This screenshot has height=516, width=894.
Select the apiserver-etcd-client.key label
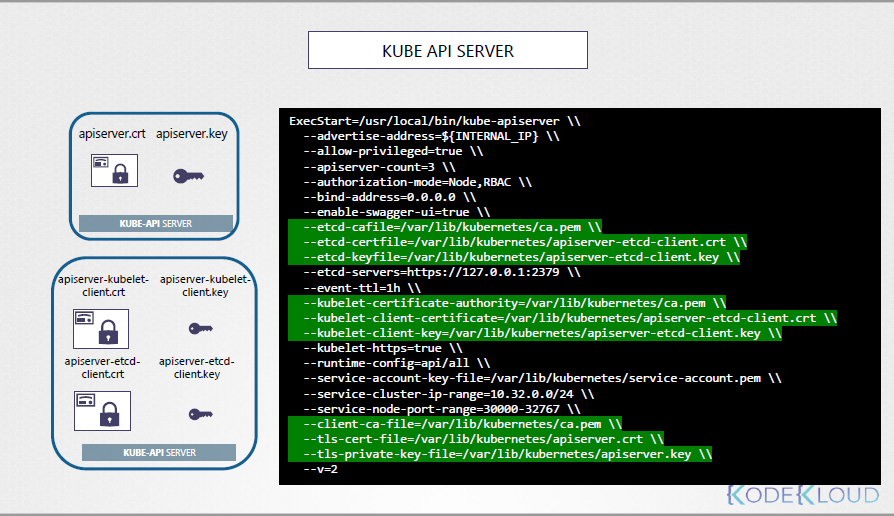coord(197,368)
